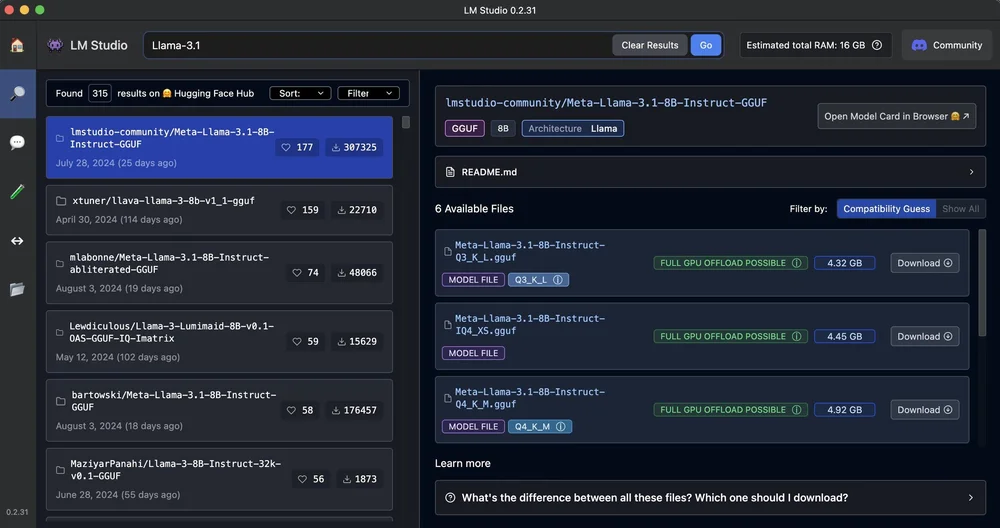Select Compatibility Guess filter option
This screenshot has height=528, width=1000.
[886, 209]
